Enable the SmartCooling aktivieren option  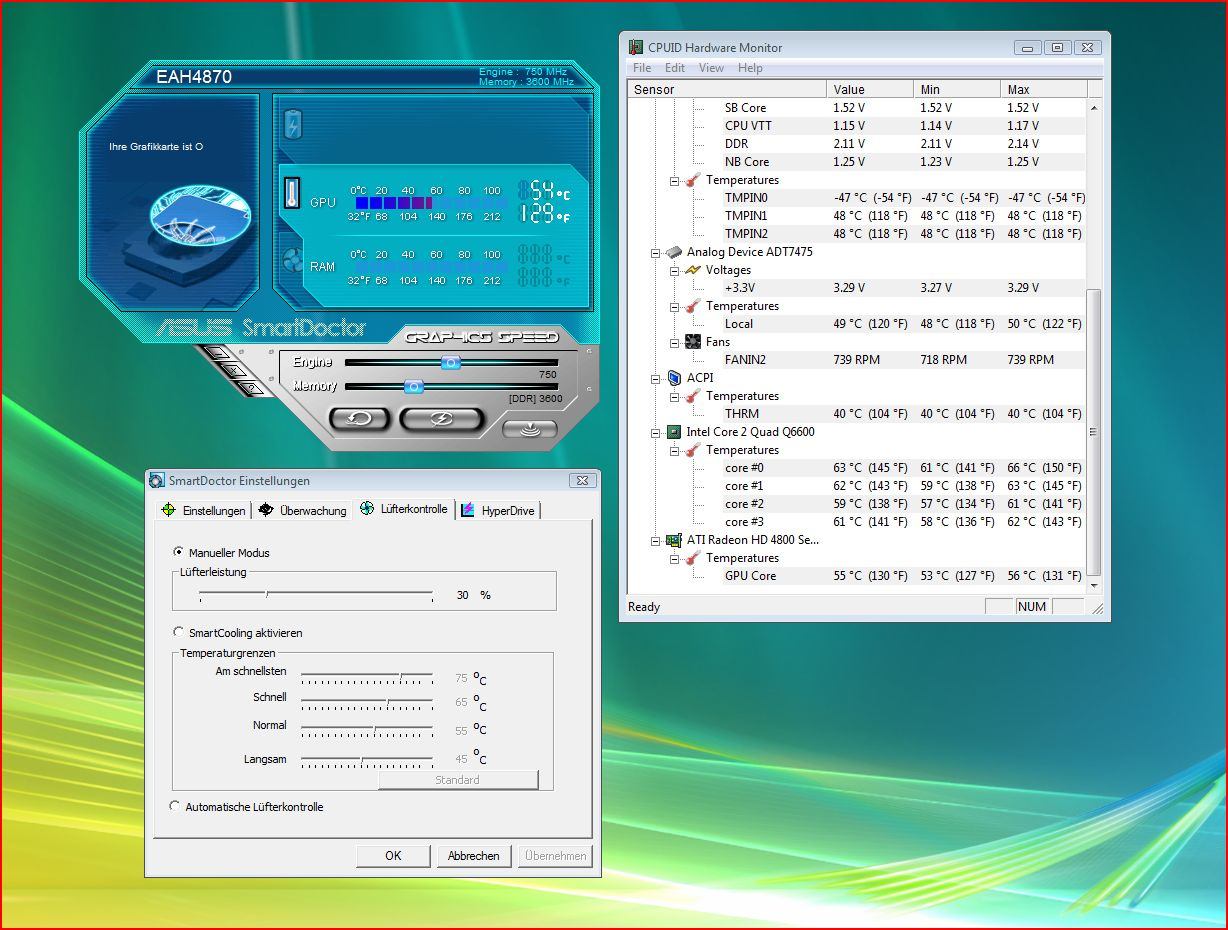click(178, 632)
